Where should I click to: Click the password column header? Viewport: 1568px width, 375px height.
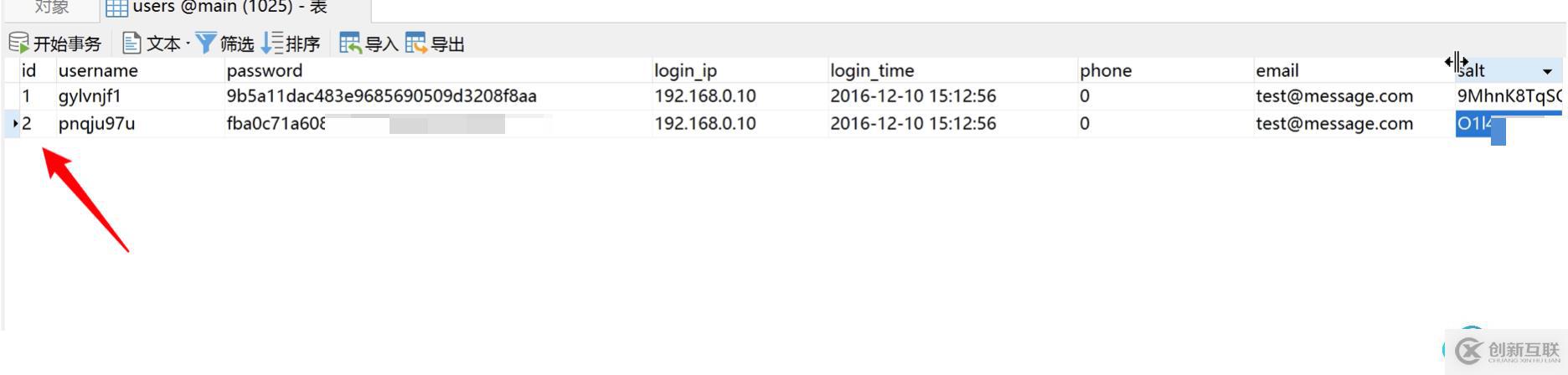pos(264,71)
